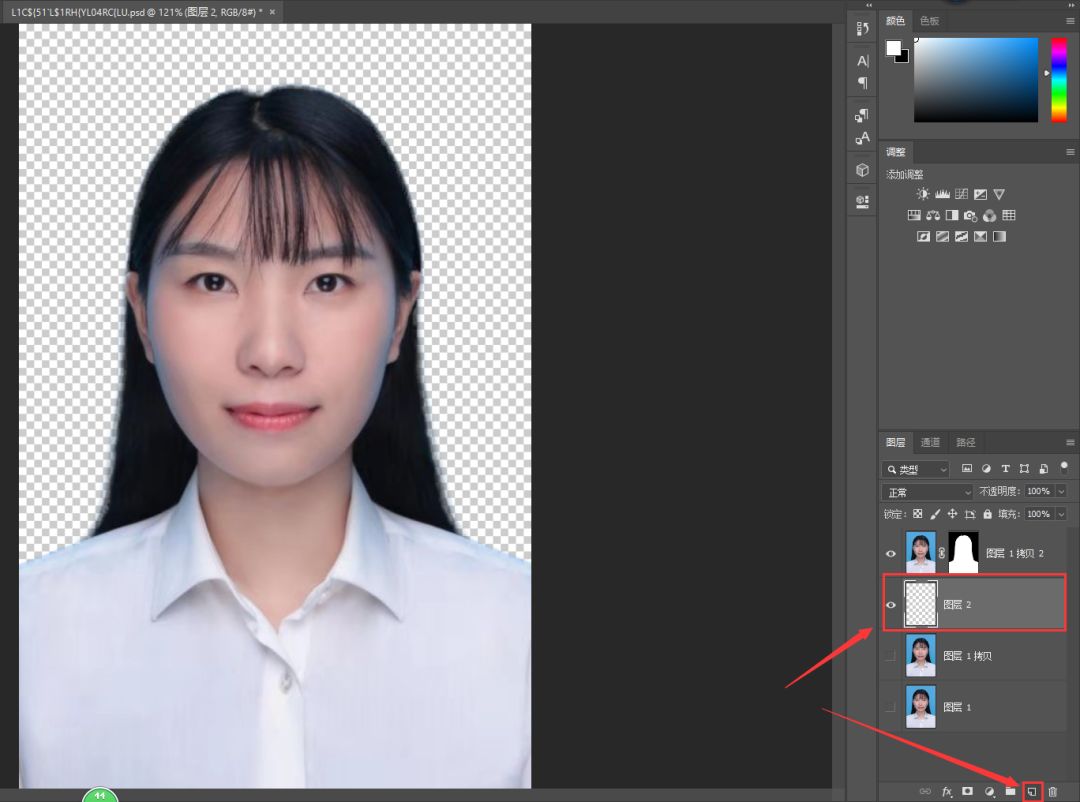
Task: Open the fx layer styles menu
Action: (x=946, y=791)
